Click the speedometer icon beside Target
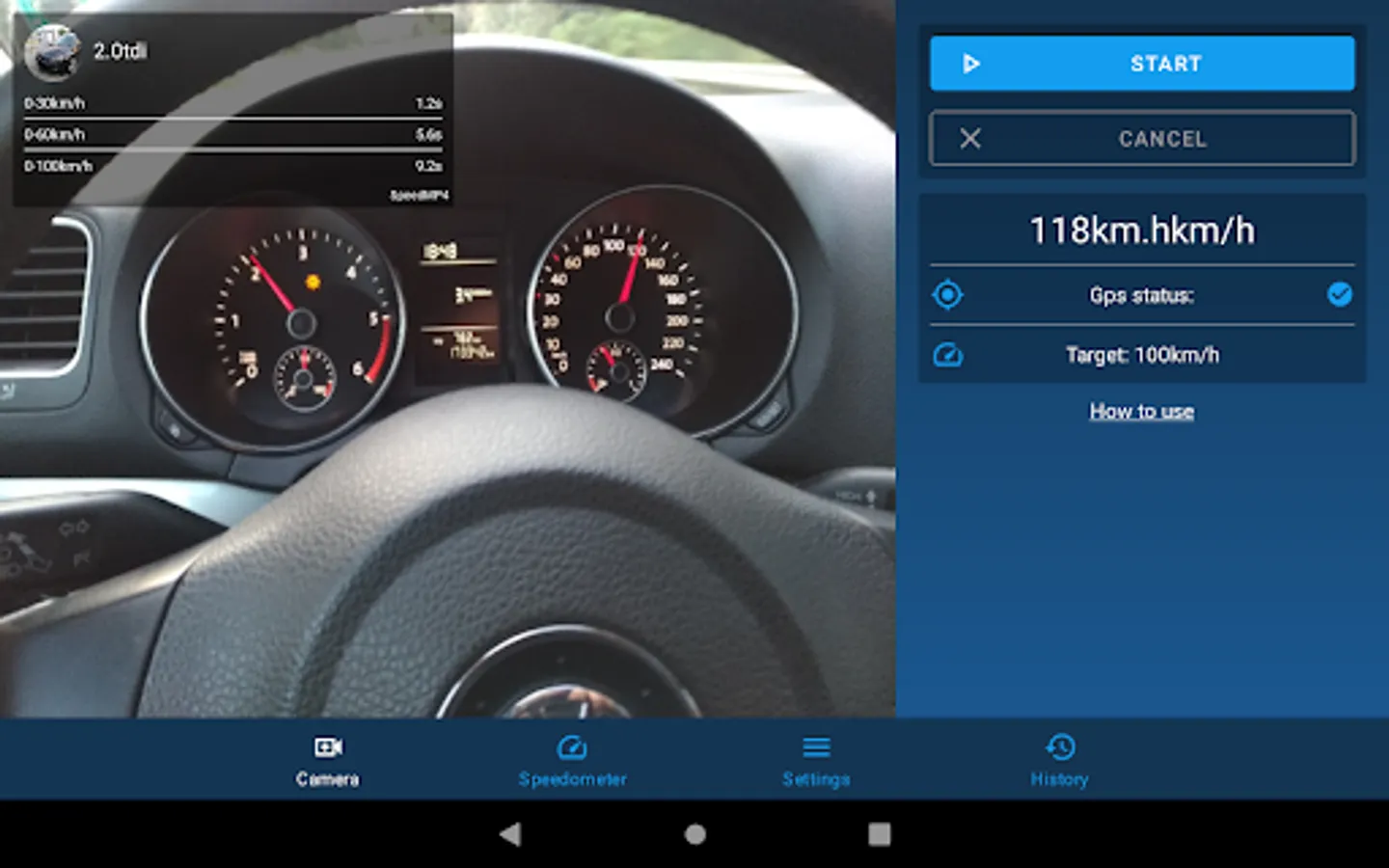The image size is (1389, 868). tap(947, 355)
